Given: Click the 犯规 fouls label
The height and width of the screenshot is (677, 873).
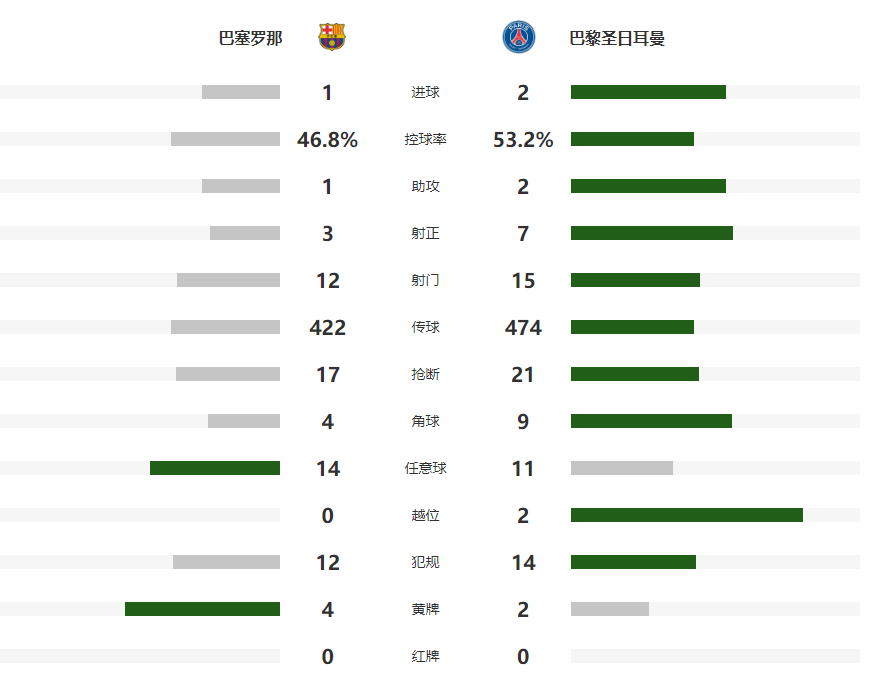Looking at the screenshot, I should pos(425,563).
